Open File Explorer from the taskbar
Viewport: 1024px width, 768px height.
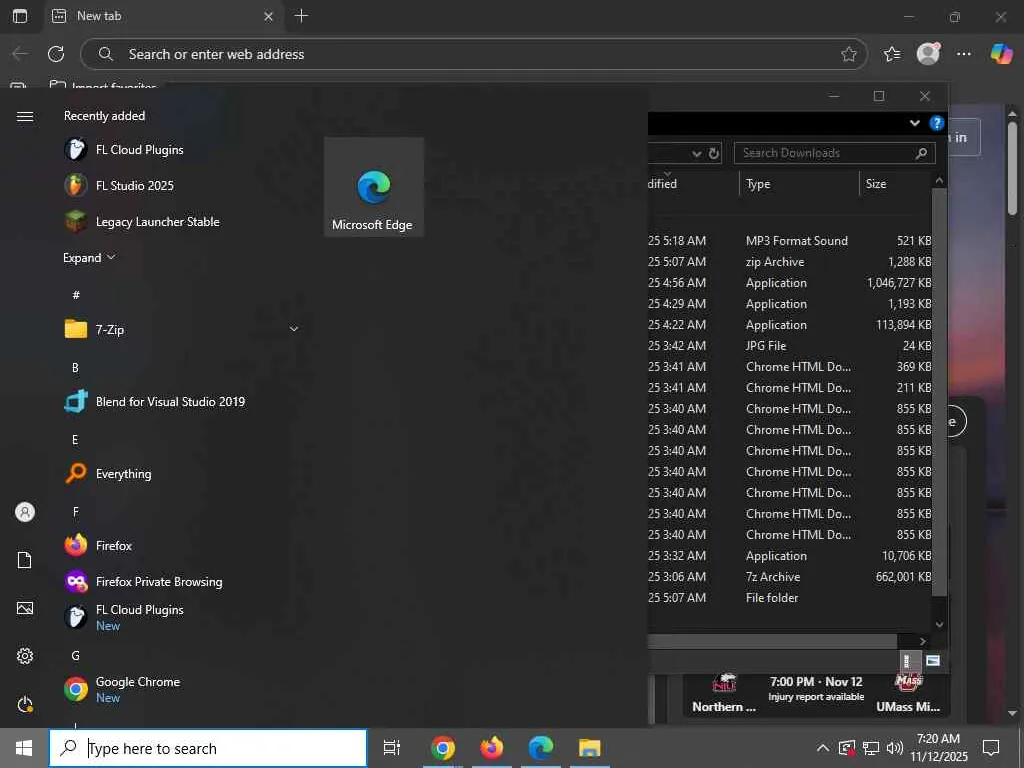pos(590,748)
